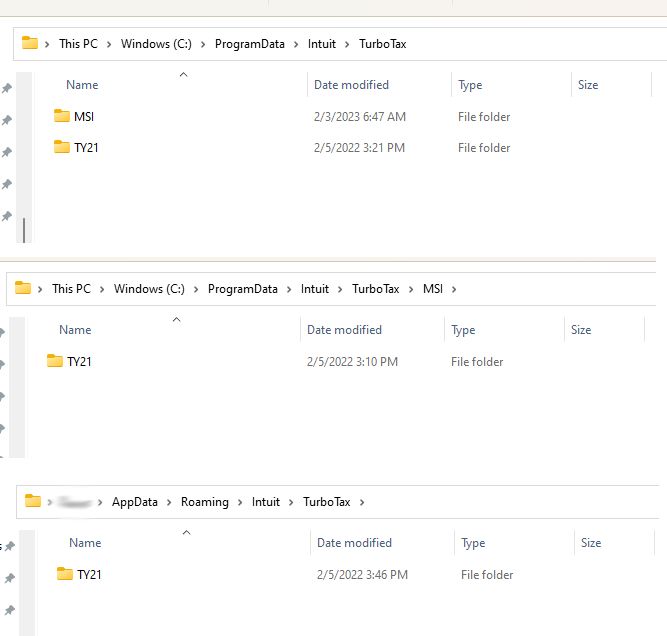667x636 pixels.
Task: Open TY21 folder dated 3:46 PM
Action: tap(79, 574)
